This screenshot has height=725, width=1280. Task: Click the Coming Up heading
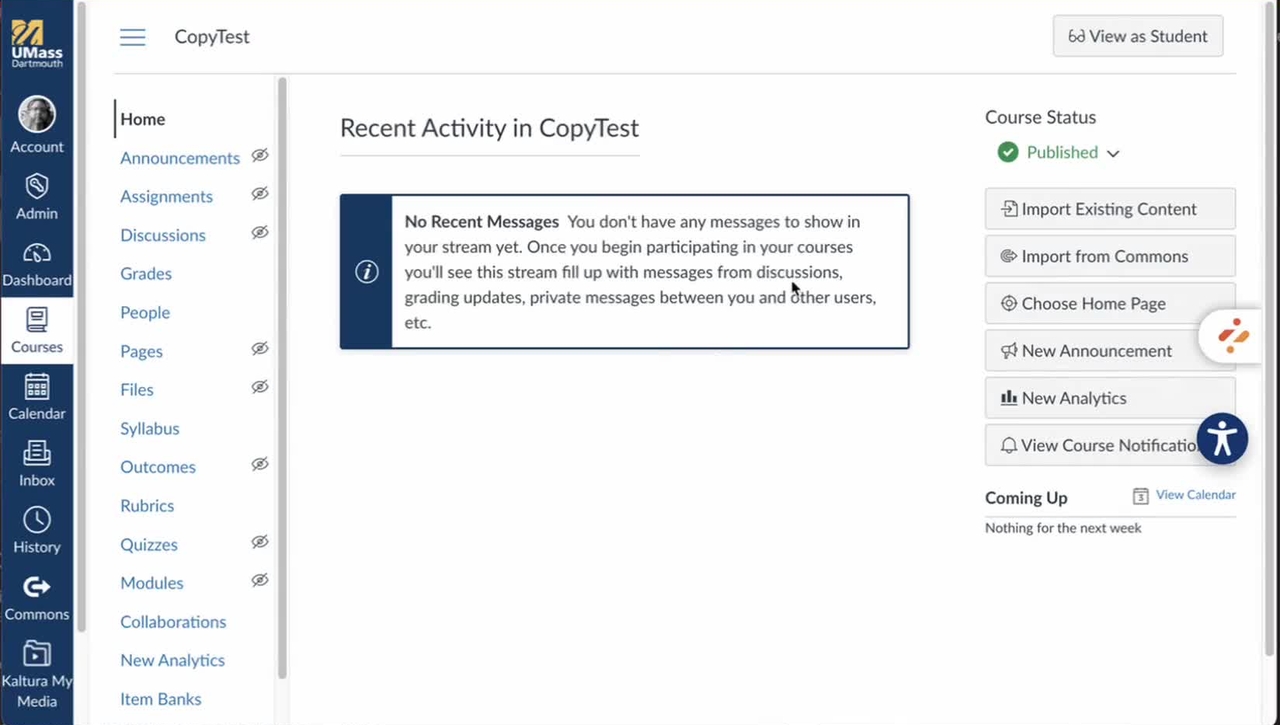point(1026,498)
